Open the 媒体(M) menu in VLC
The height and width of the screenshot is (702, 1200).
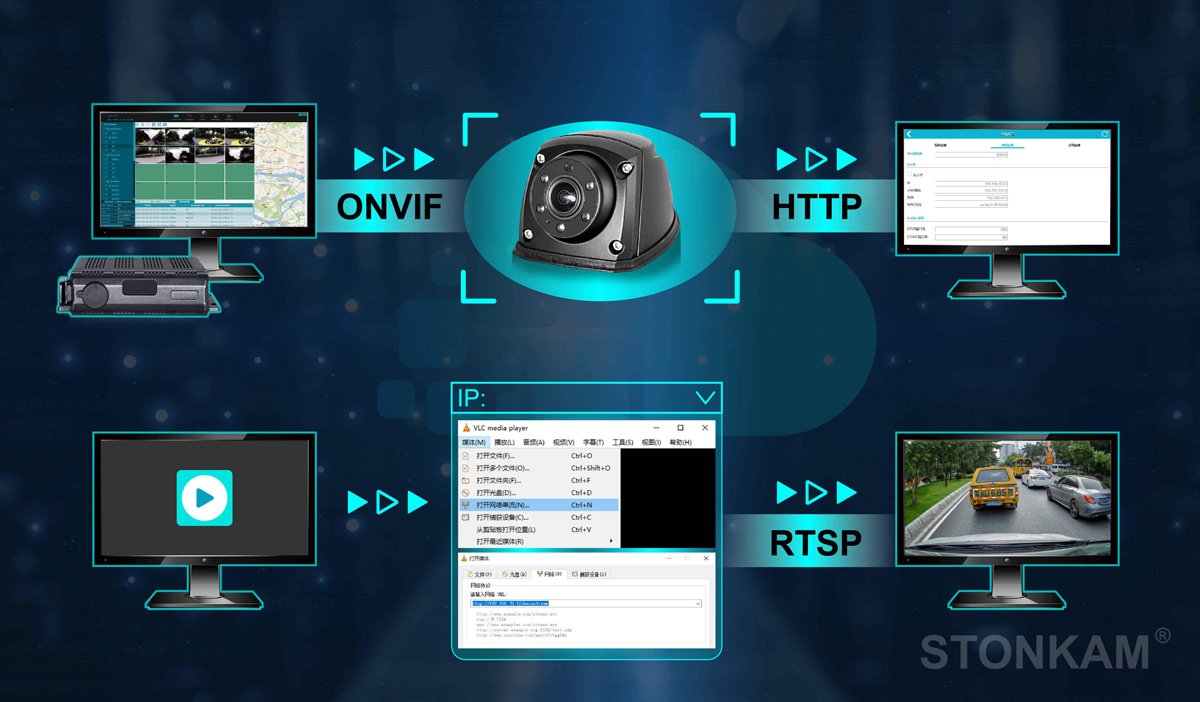[x=474, y=442]
